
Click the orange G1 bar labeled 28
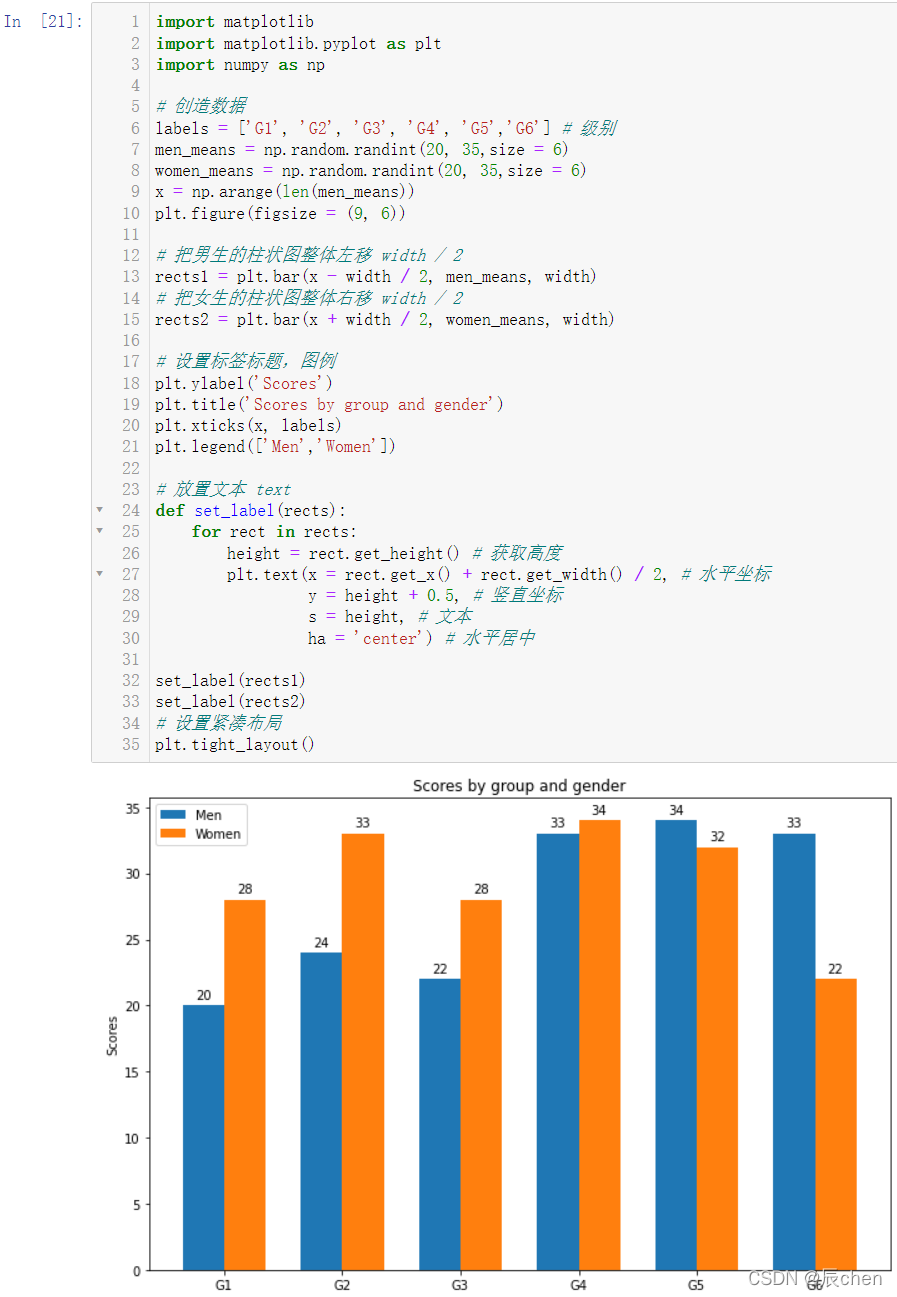click(x=244, y=1085)
